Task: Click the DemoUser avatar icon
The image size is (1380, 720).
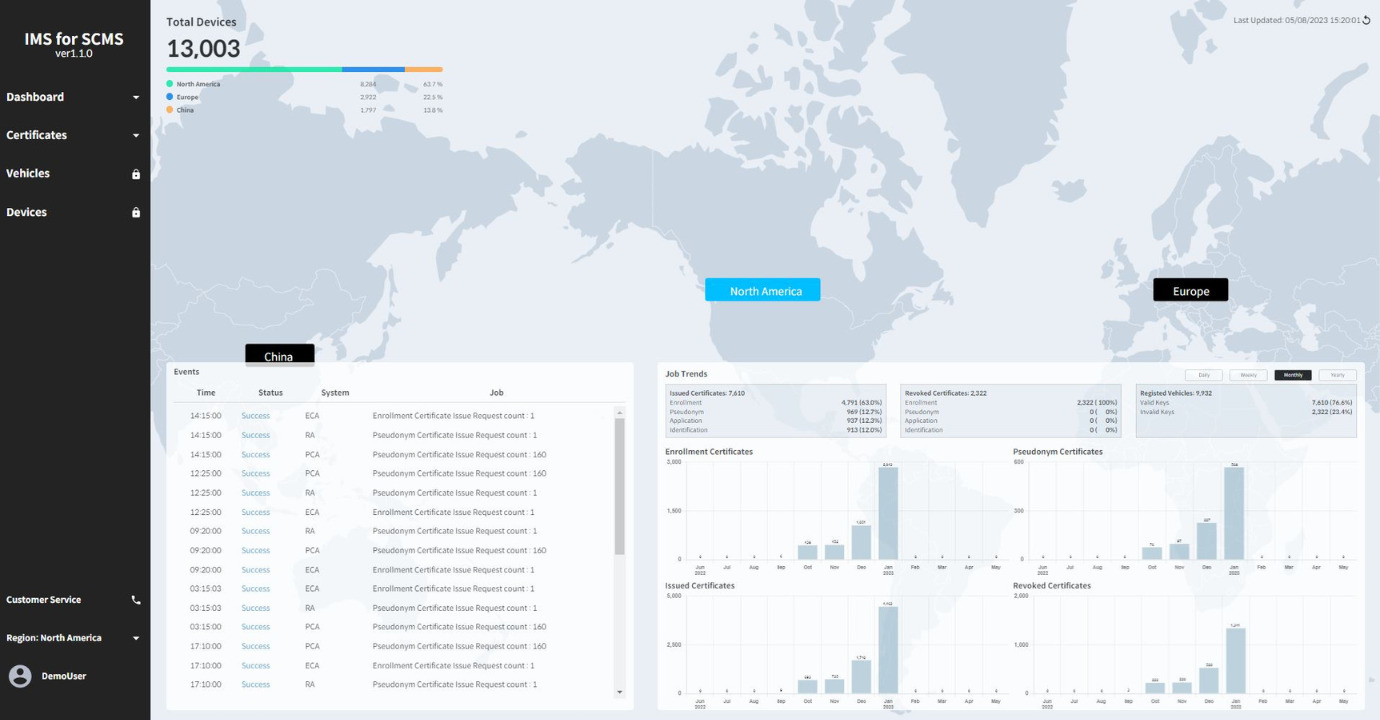Action: pos(20,676)
